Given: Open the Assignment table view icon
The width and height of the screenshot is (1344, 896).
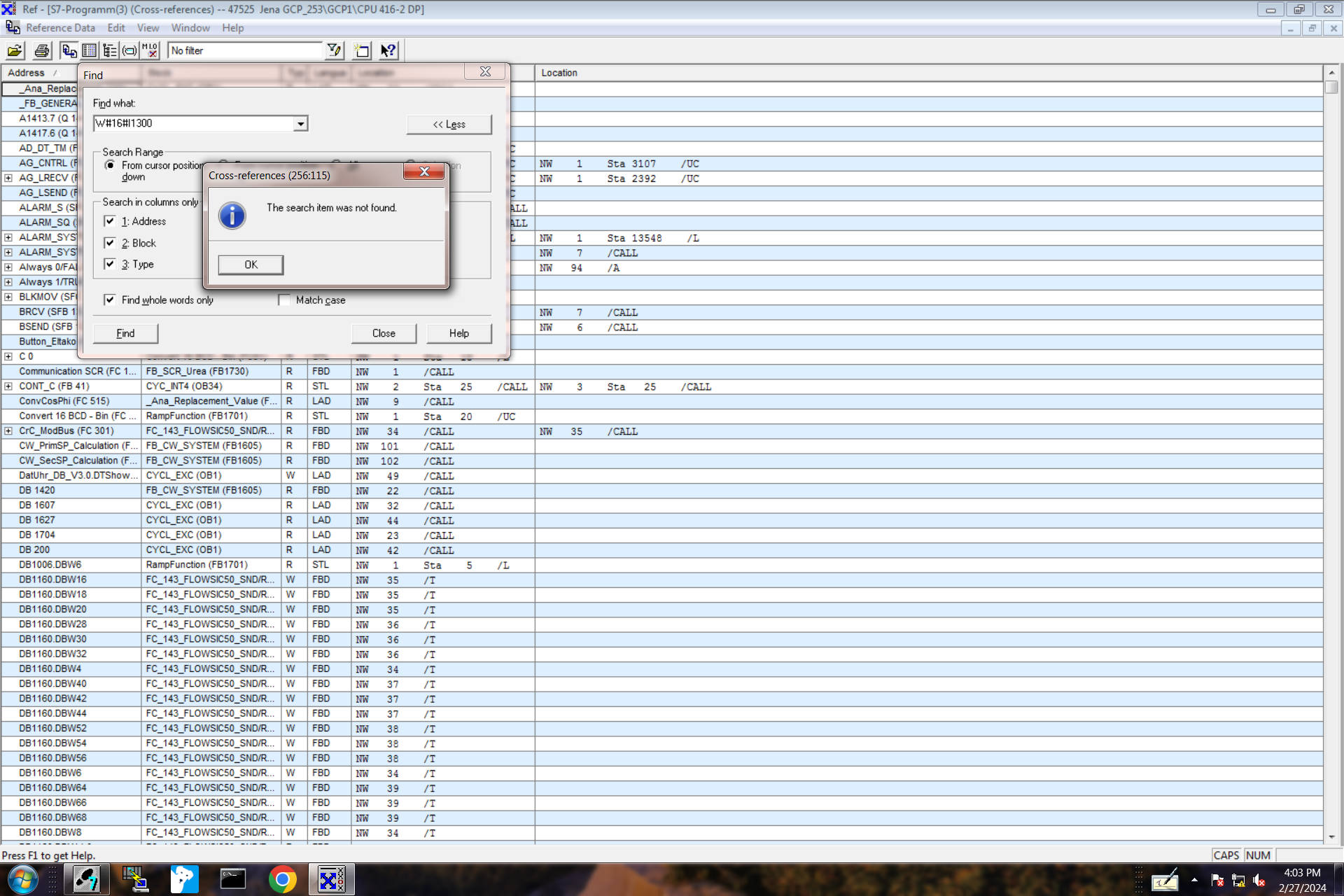Looking at the screenshot, I should 89,50.
